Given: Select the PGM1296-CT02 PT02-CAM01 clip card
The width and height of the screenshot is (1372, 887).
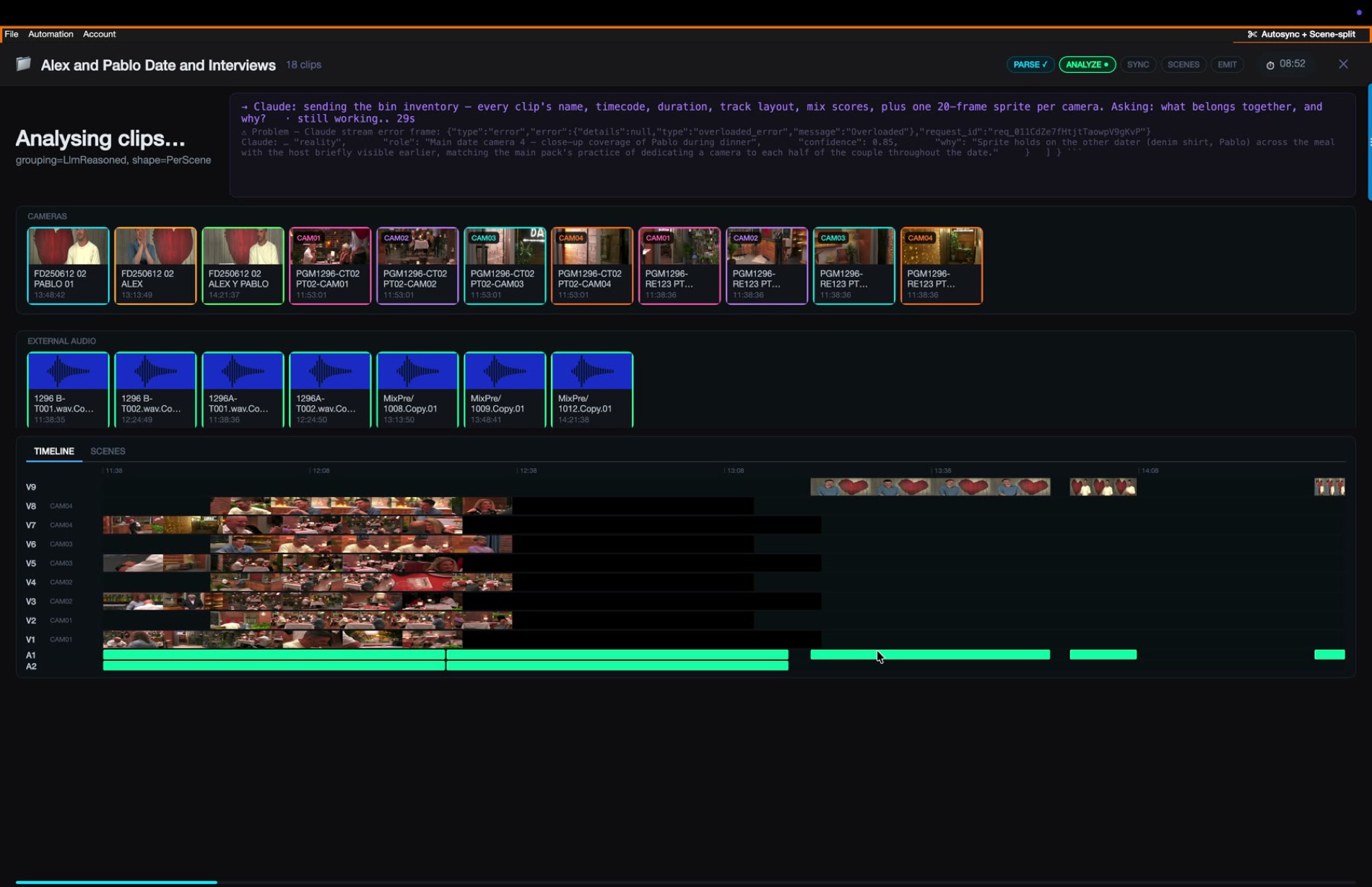Looking at the screenshot, I should tap(330, 266).
